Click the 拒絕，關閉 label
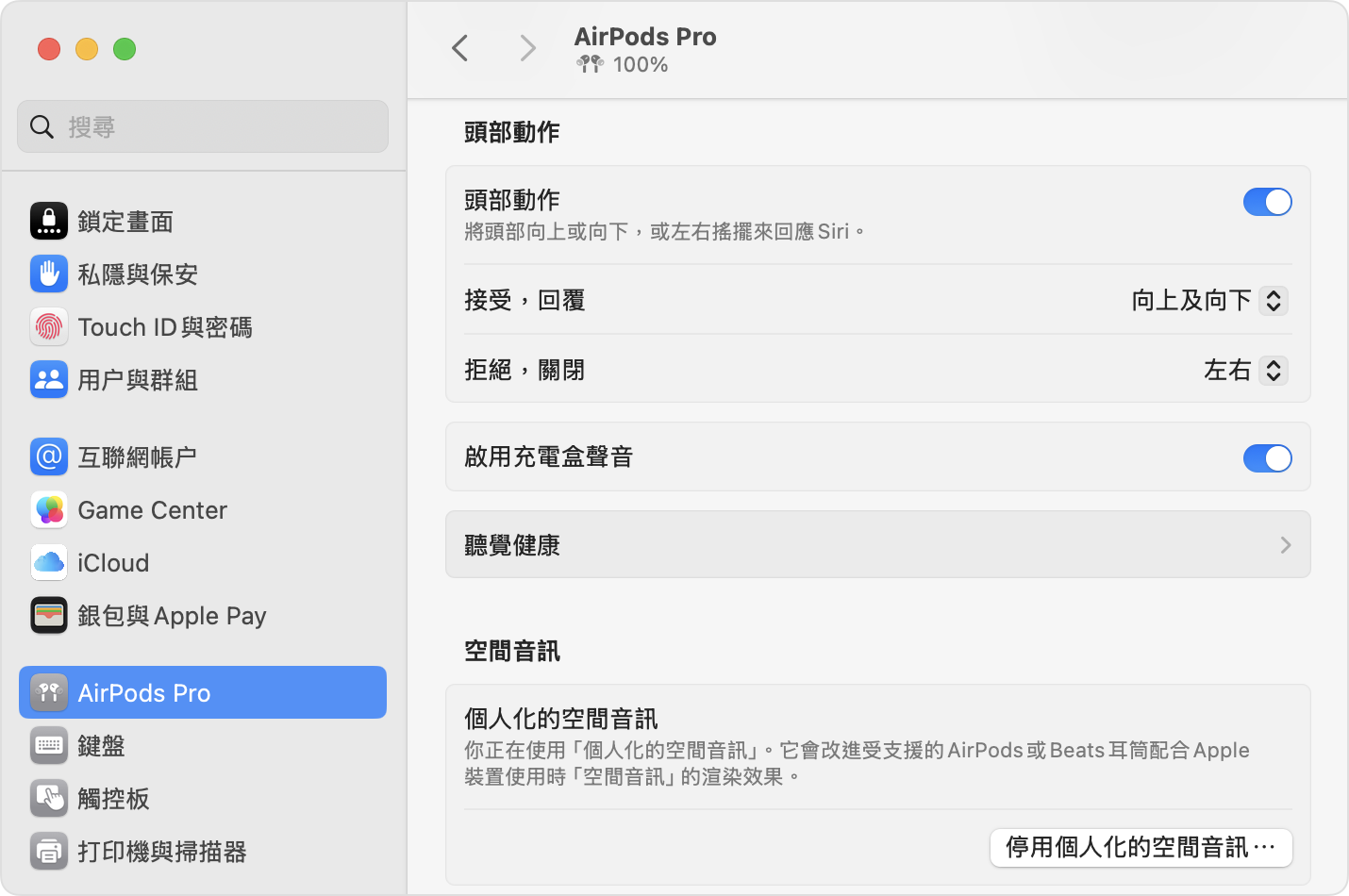 (x=525, y=371)
